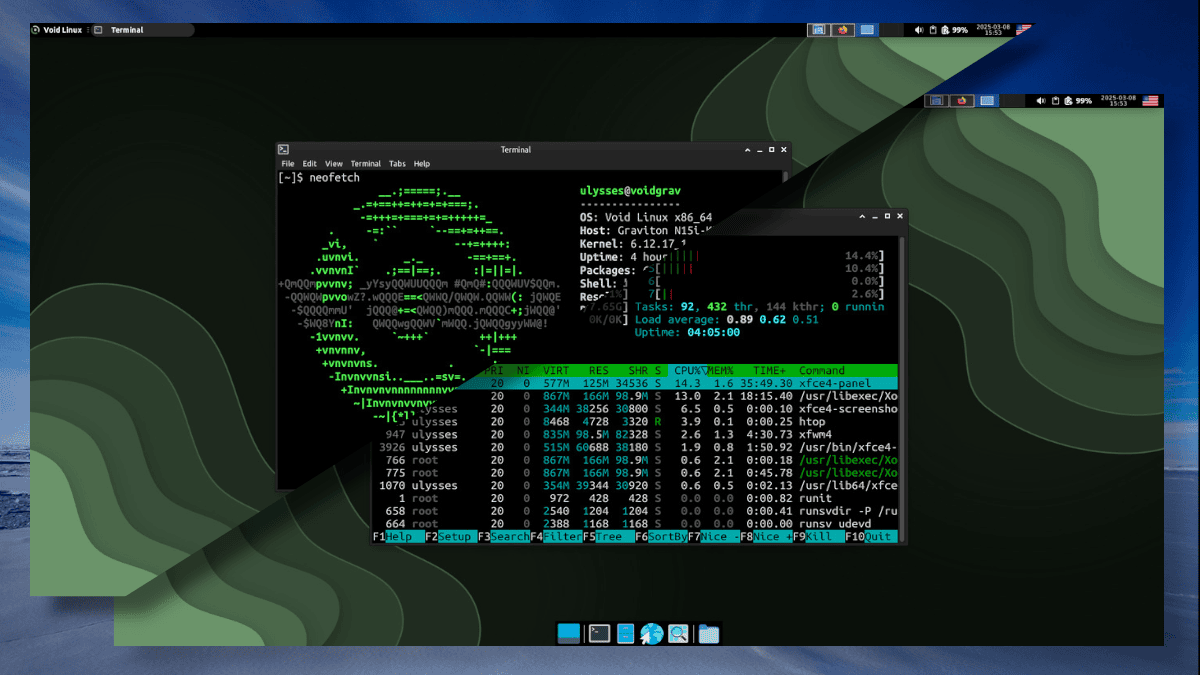Click the CPU usage meter bar in htop
The width and height of the screenshot is (1200, 675).
pos(790,256)
